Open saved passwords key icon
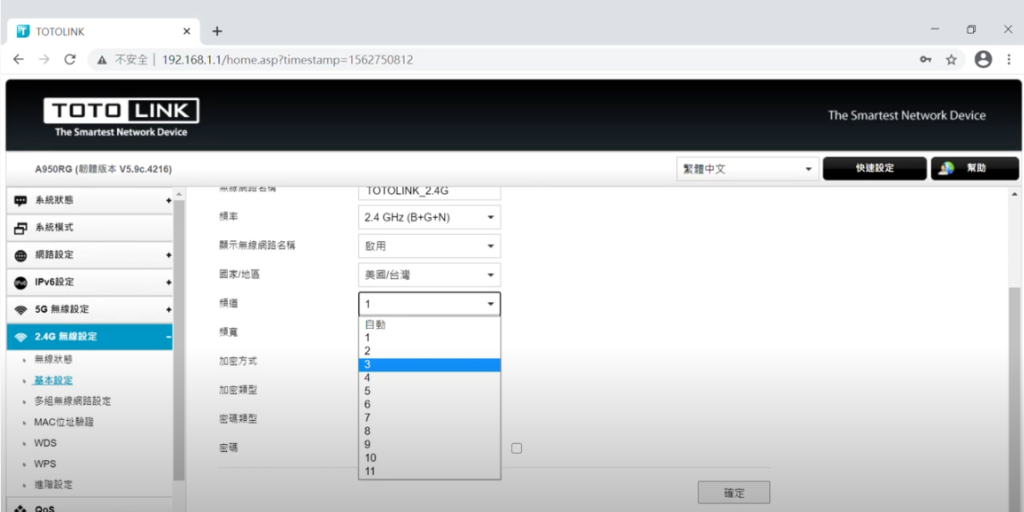 click(x=925, y=59)
